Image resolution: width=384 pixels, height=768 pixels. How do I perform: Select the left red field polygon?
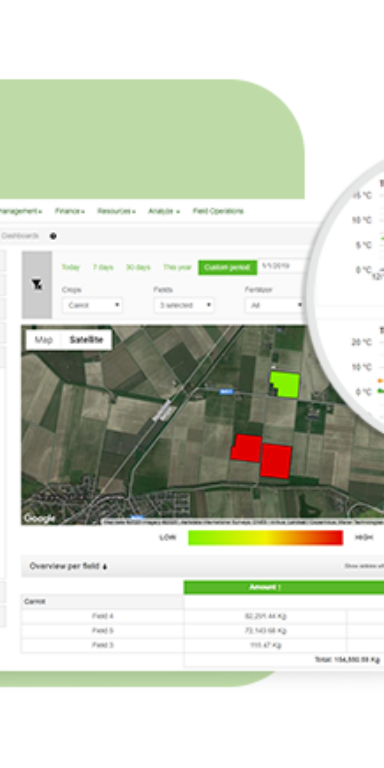246,448
